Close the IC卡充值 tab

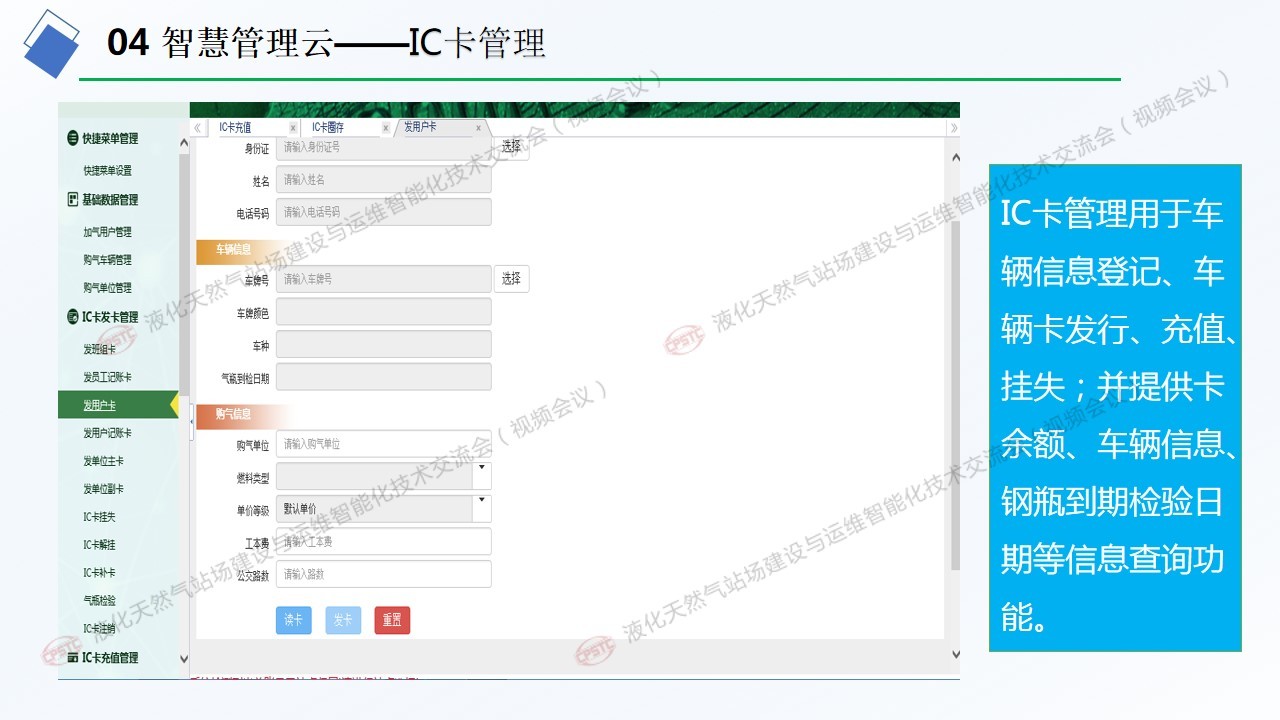click(x=292, y=128)
